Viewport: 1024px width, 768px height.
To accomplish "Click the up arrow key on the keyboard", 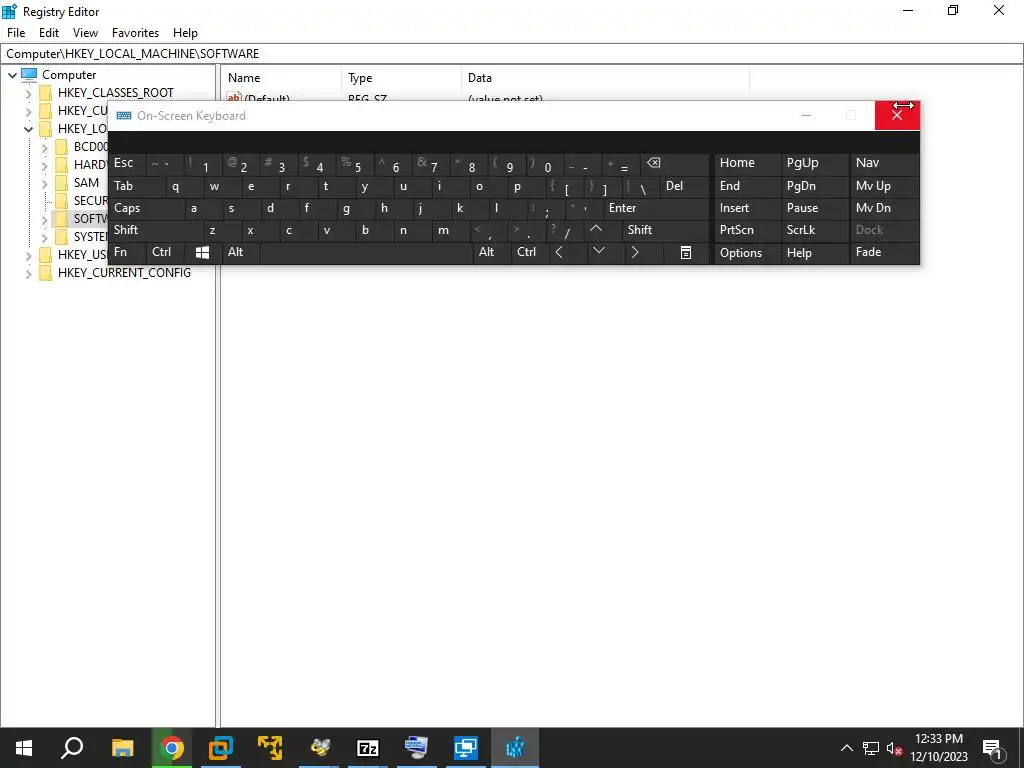I will (596, 230).
